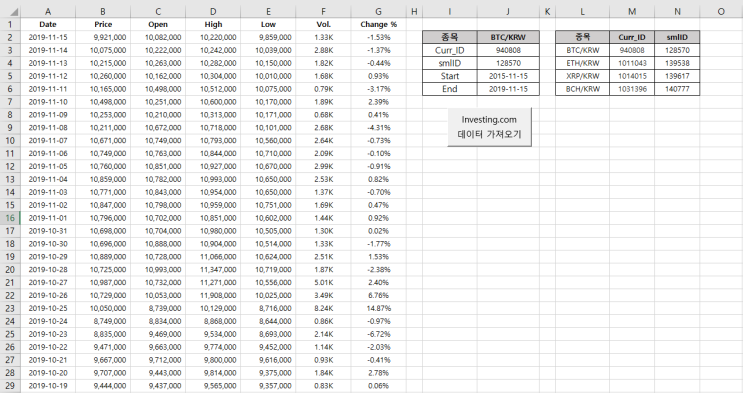The height and width of the screenshot is (393, 743).
Task: Select ETH/KRW in the lookup table
Action: point(582,63)
